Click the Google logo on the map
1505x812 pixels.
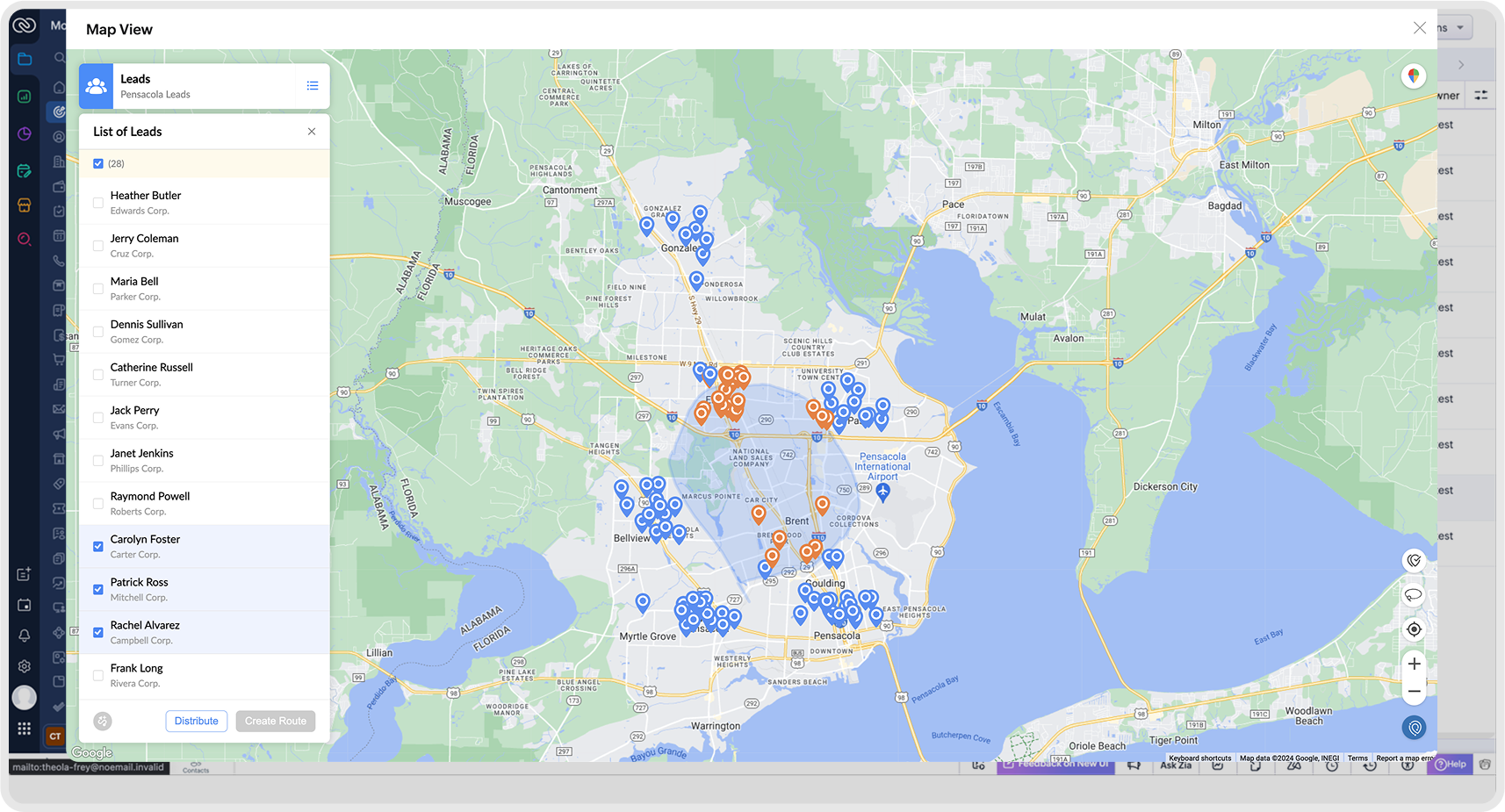[x=92, y=752]
